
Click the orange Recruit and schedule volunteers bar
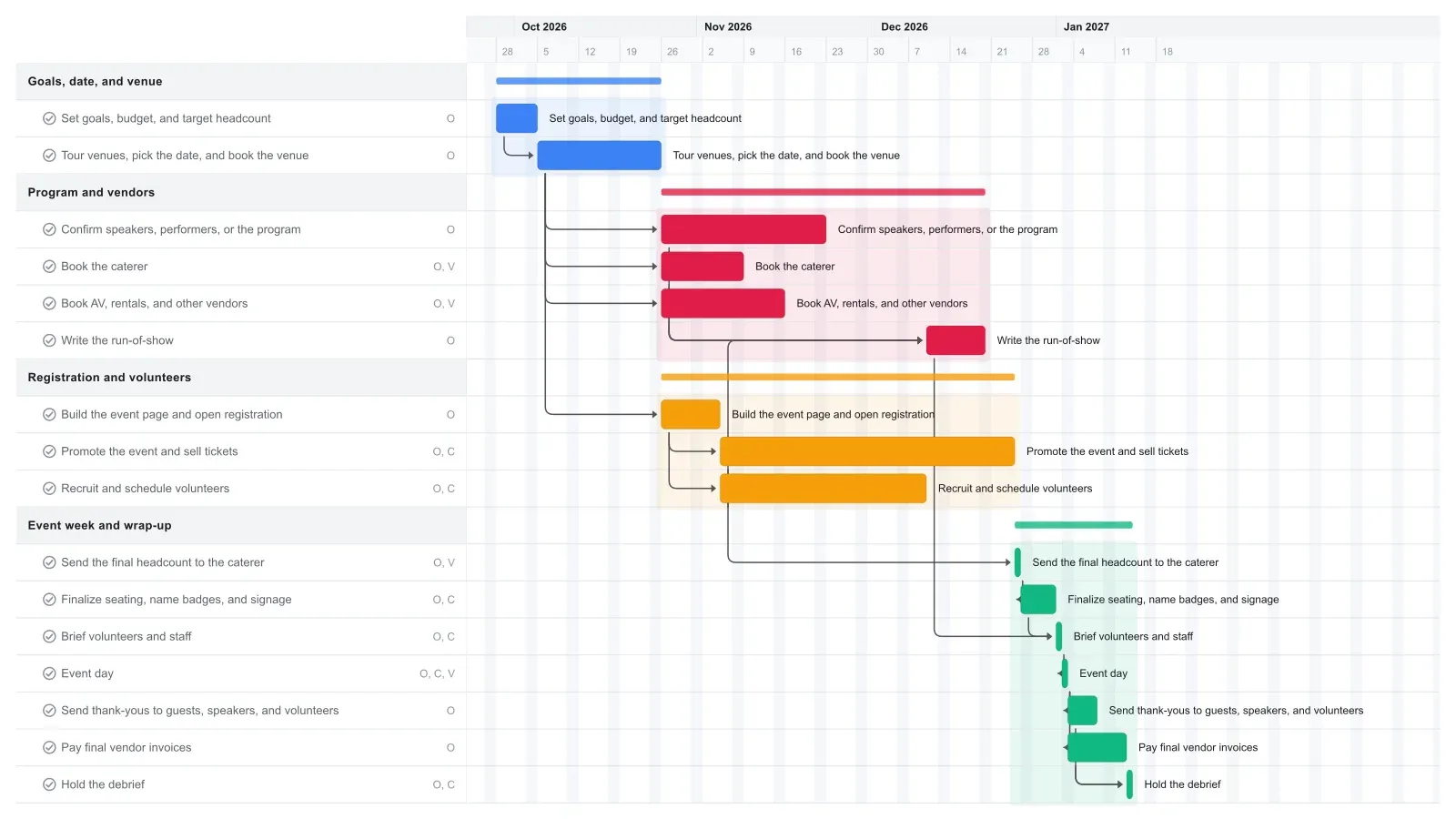pyautogui.click(x=824, y=489)
